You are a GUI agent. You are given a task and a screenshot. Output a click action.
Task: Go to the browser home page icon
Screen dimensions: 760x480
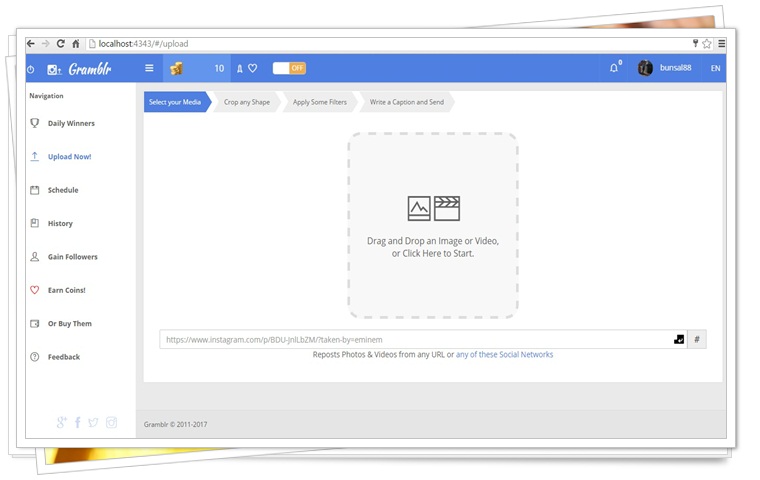pos(76,44)
